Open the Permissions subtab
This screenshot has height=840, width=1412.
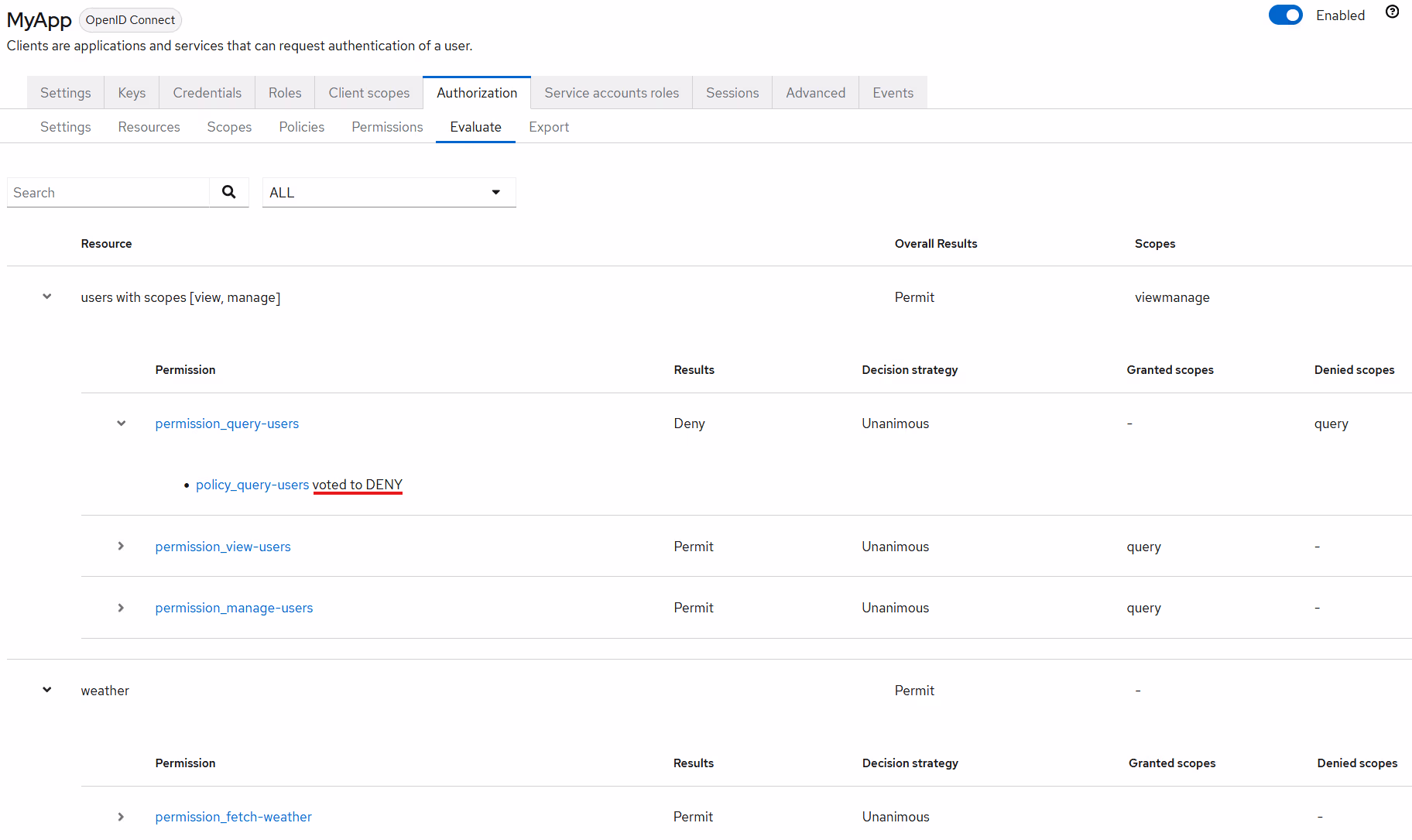(387, 126)
